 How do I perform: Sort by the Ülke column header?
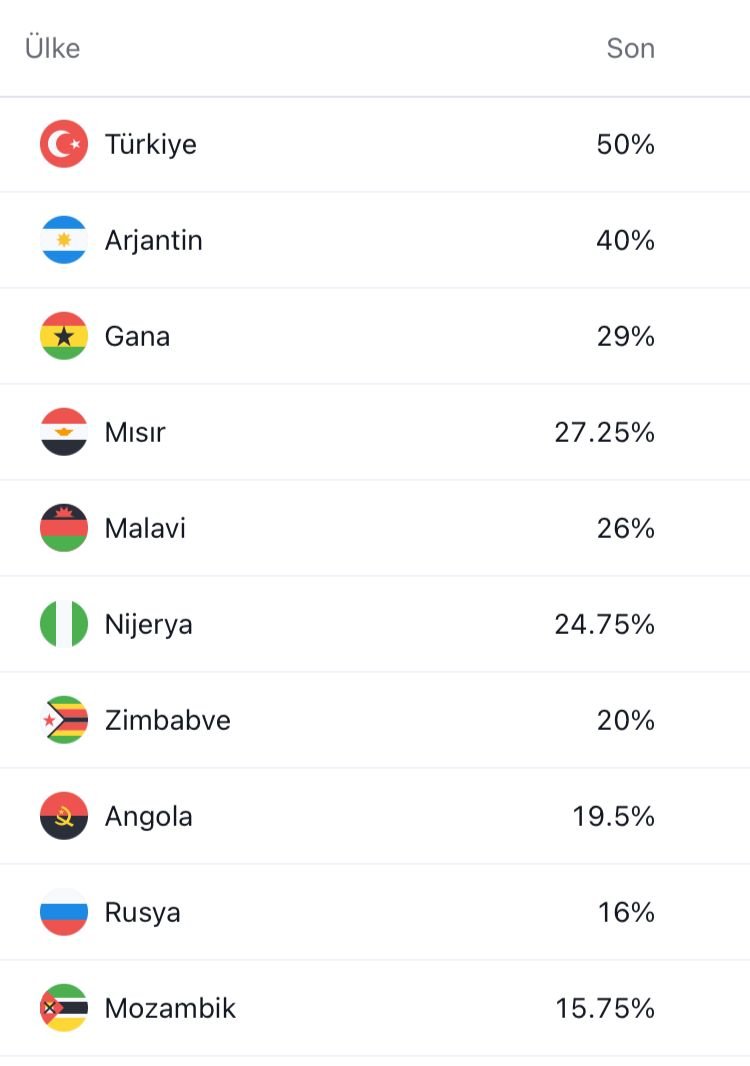coord(53,48)
